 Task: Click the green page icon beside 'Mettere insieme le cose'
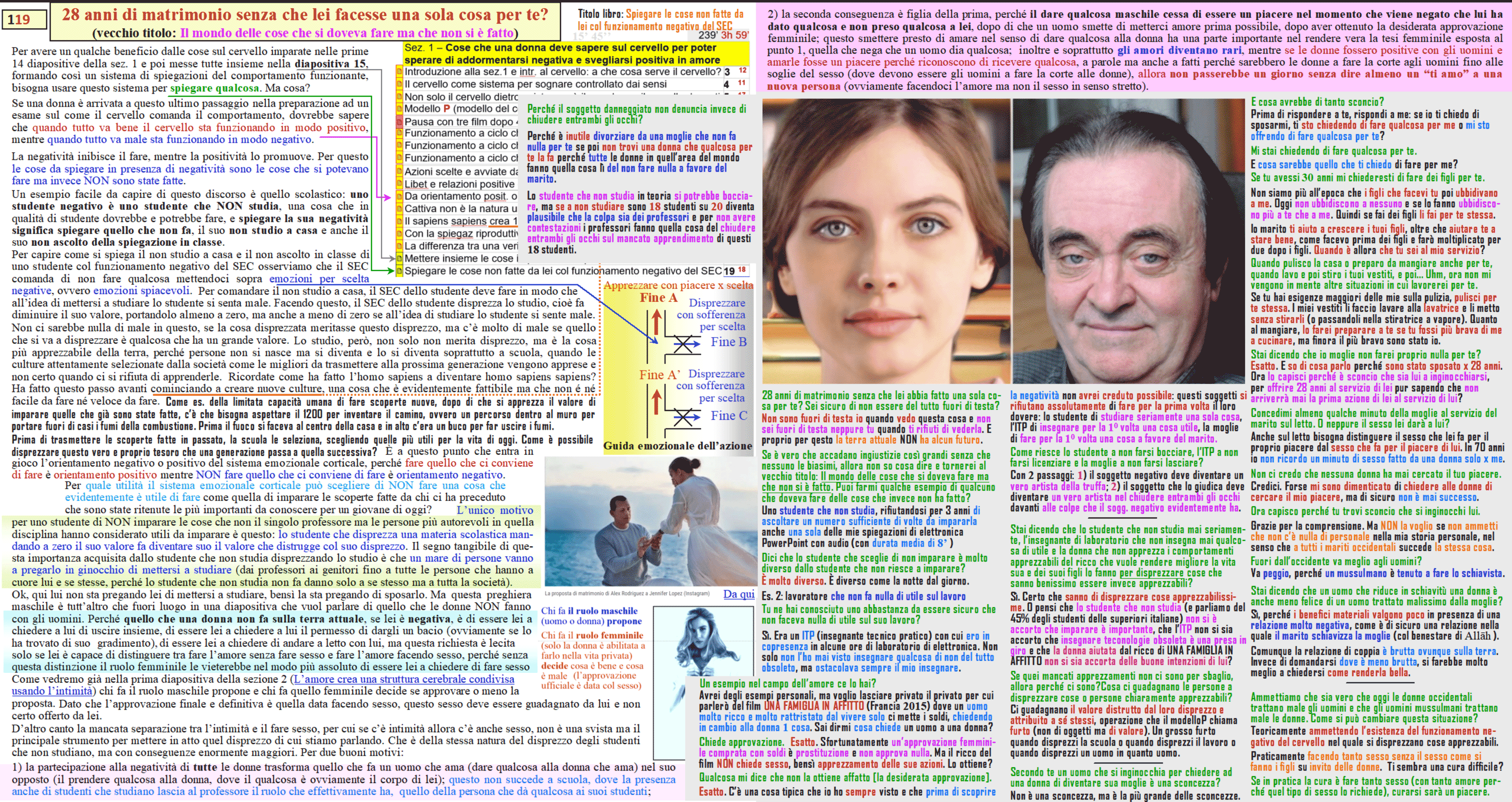[x=400, y=258]
